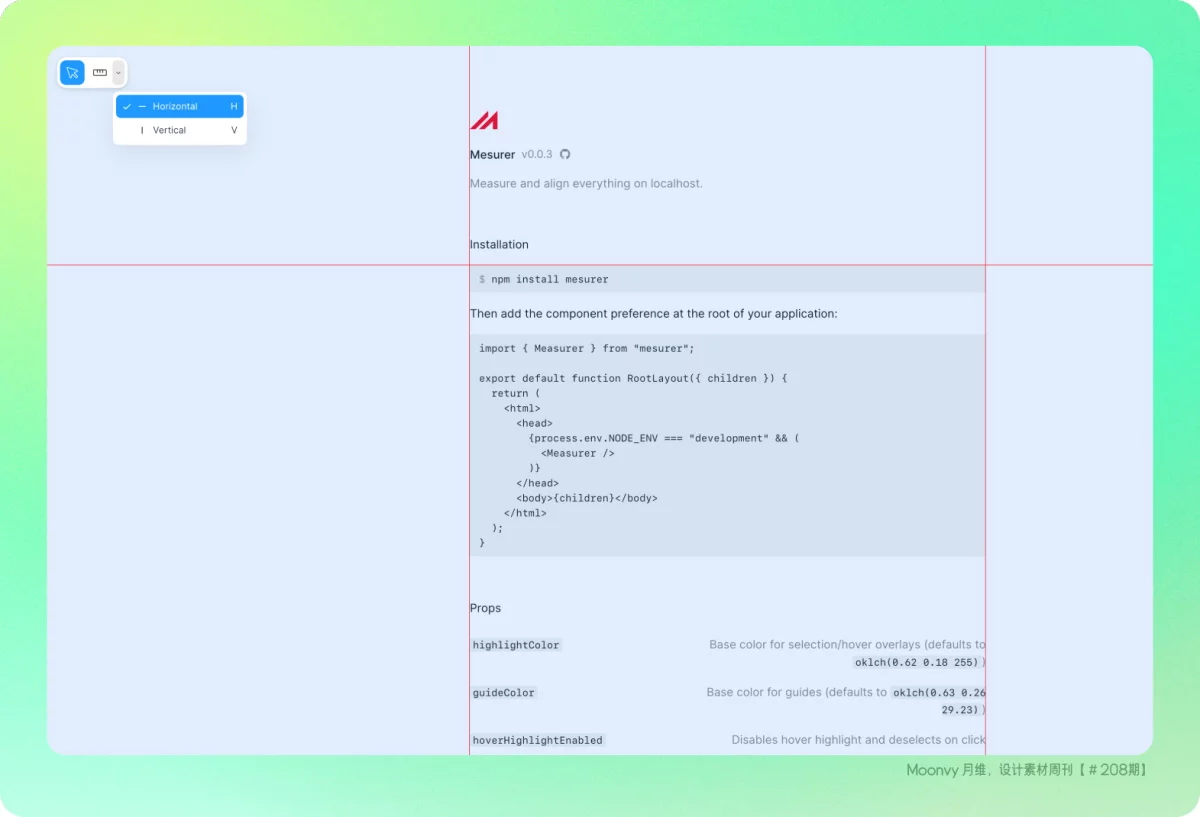Screen dimensions: 1200x817
Task: Click the Installation section heading
Action: point(499,244)
